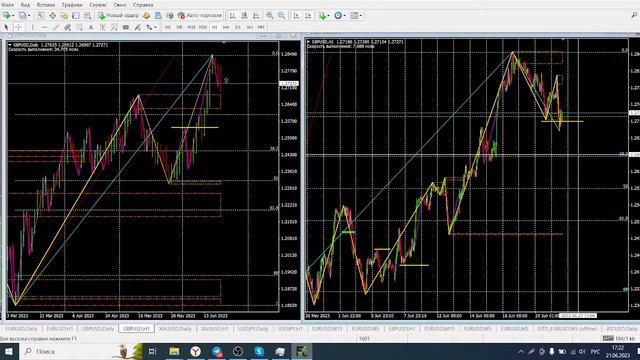Open the Profiles dropdown in toolbar
This screenshot has height=360, width=640.
tap(24, 16)
